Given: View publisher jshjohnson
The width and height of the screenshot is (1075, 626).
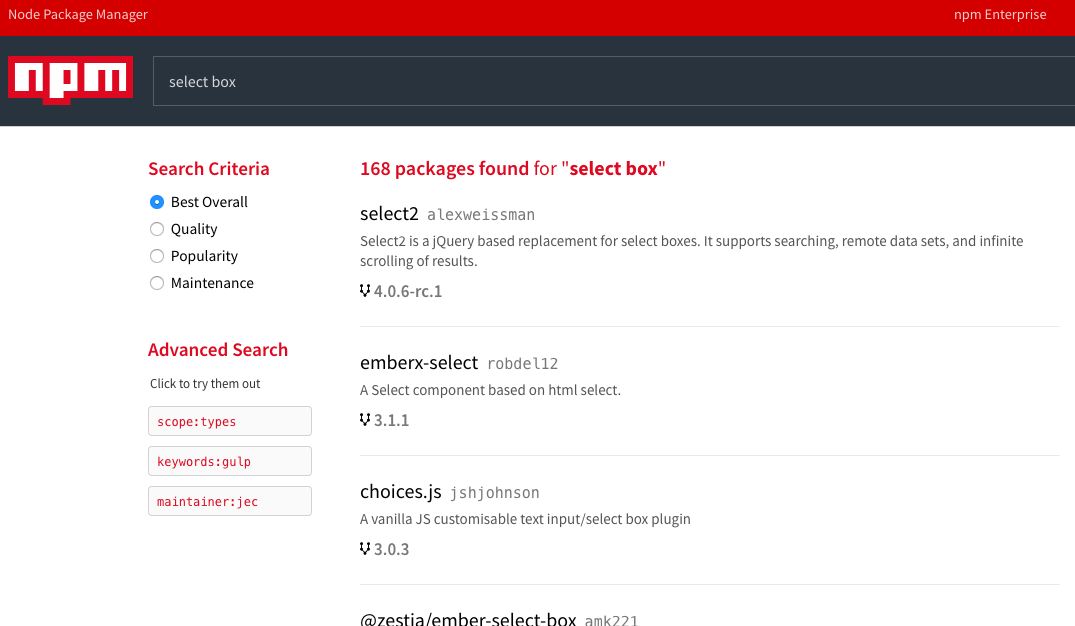Looking at the screenshot, I should (495, 492).
